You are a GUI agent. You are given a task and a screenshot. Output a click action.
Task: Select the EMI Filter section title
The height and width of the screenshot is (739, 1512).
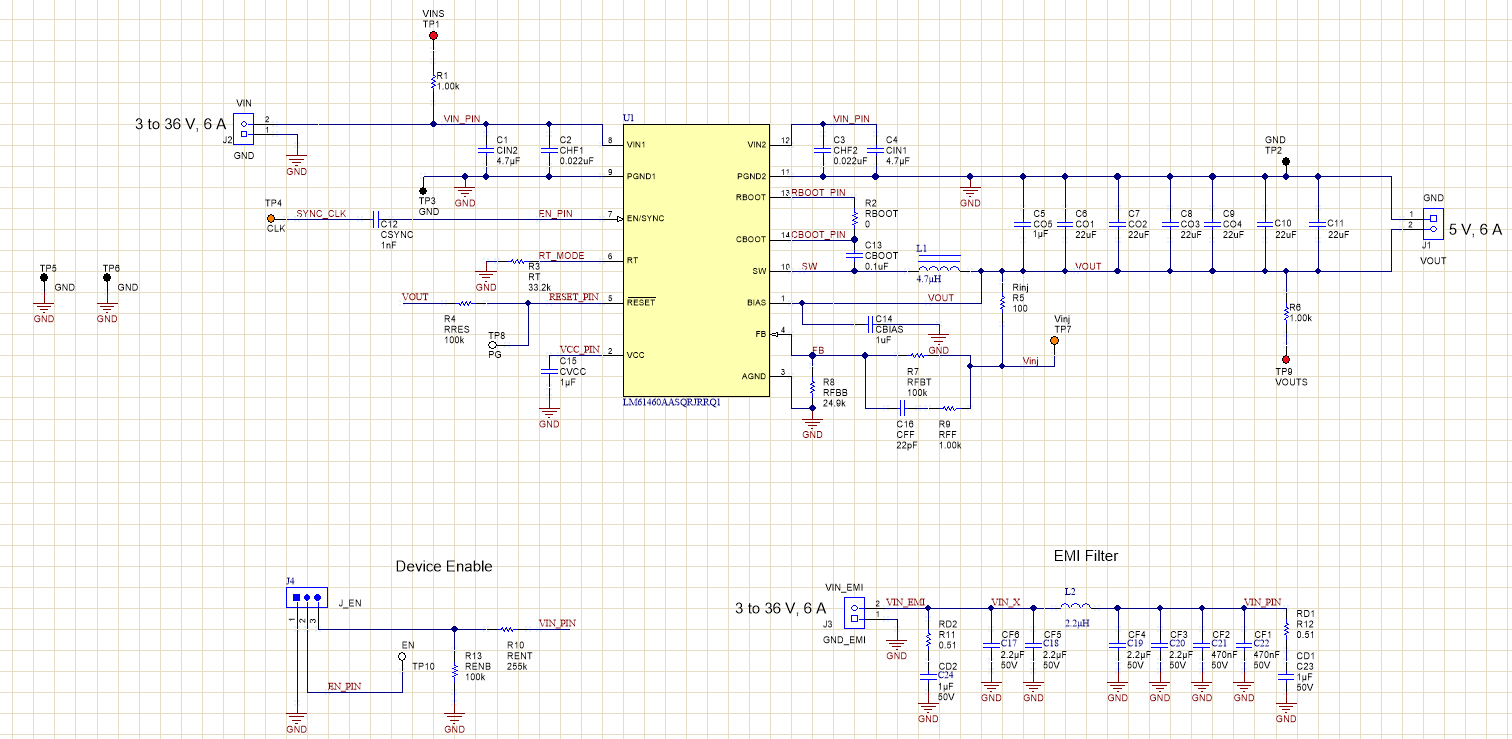coord(1087,556)
